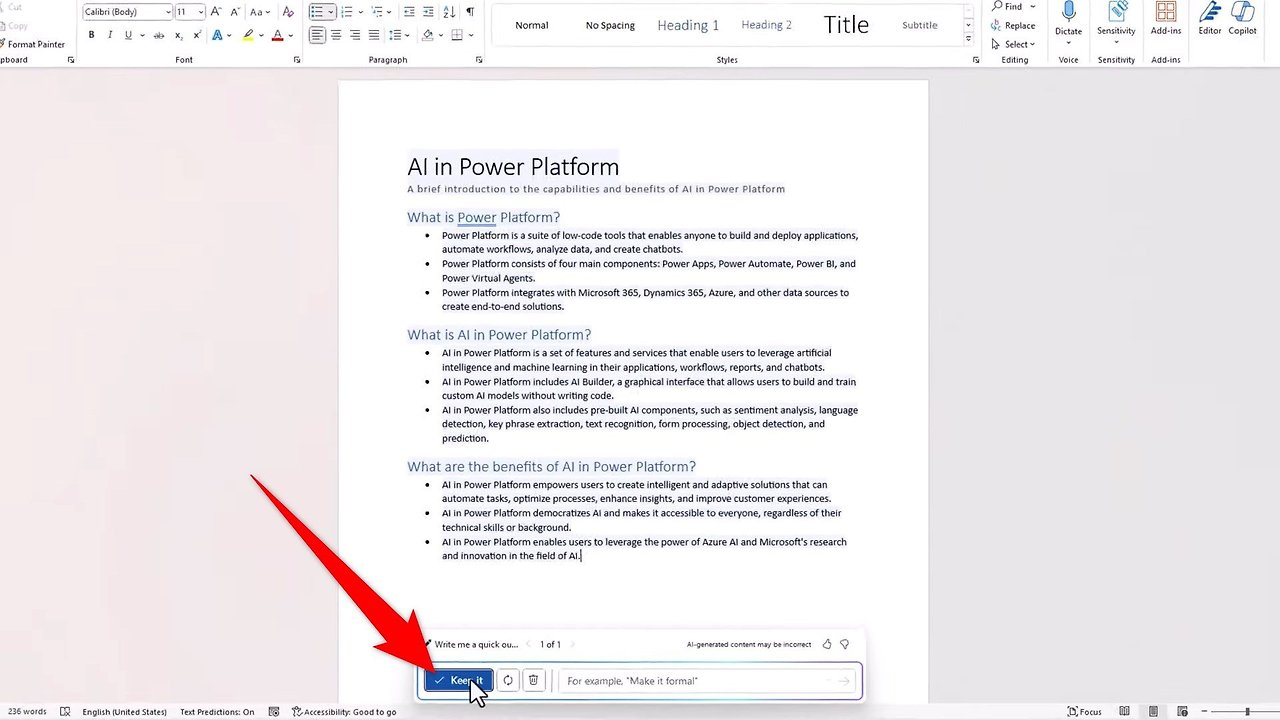Click the Format Painter button

click(x=33, y=44)
